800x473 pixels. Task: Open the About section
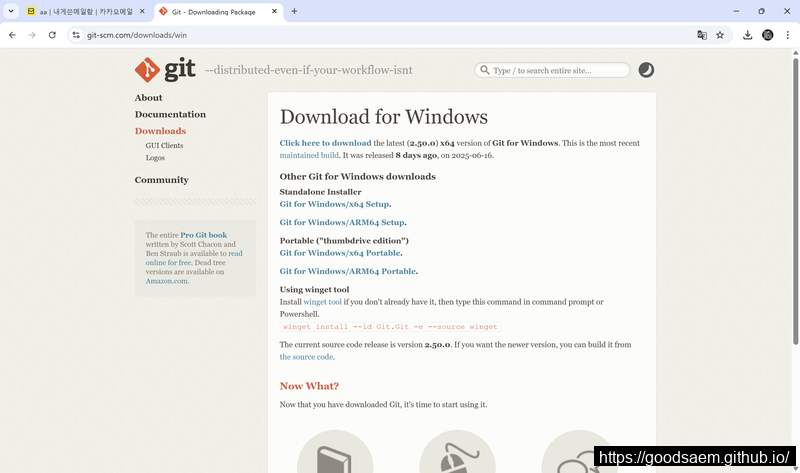pos(148,97)
